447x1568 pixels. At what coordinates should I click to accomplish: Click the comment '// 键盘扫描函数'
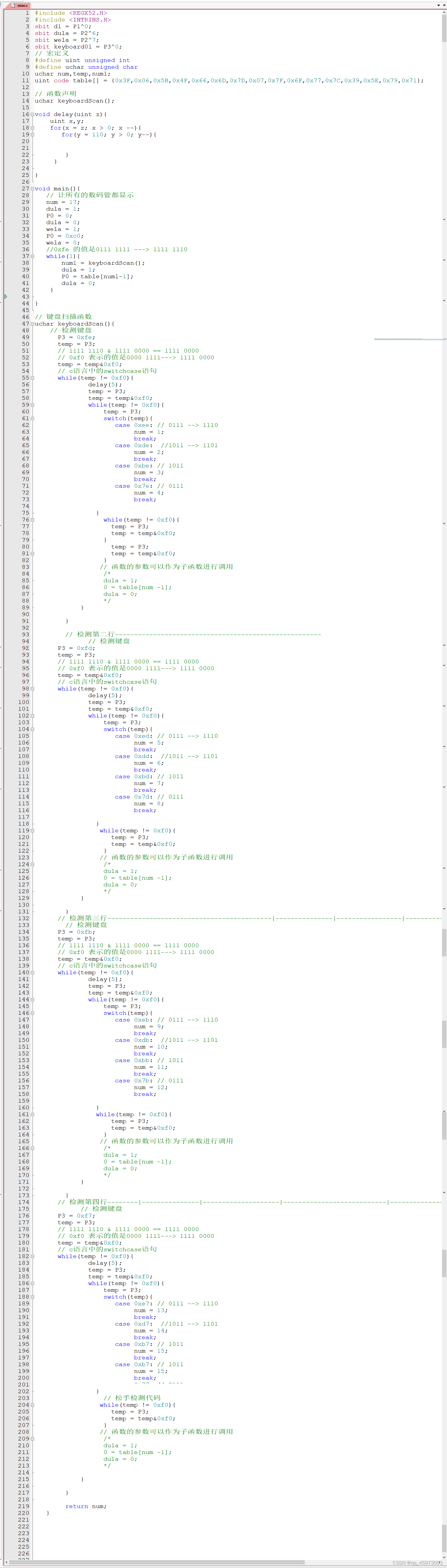point(63,316)
